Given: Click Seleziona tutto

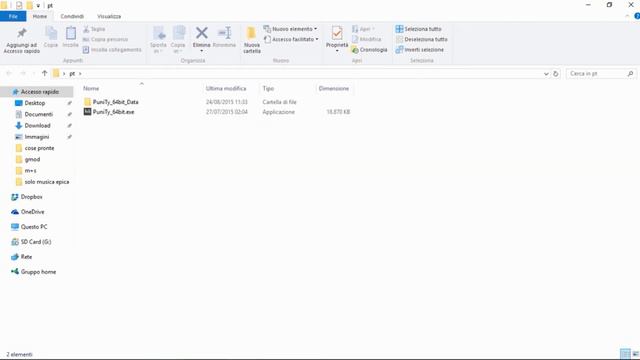Looking at the screenshot, I should click(418, 29).
